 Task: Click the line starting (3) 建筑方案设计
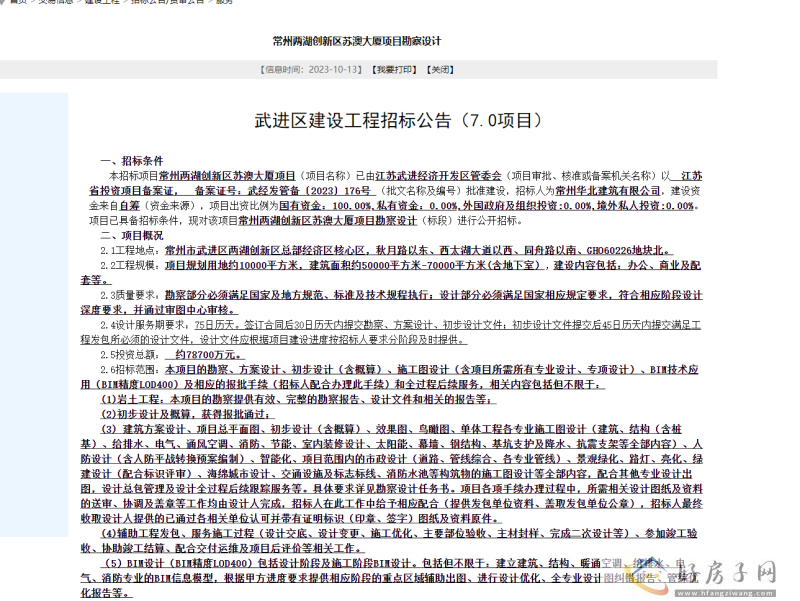[x=391, y=429]
